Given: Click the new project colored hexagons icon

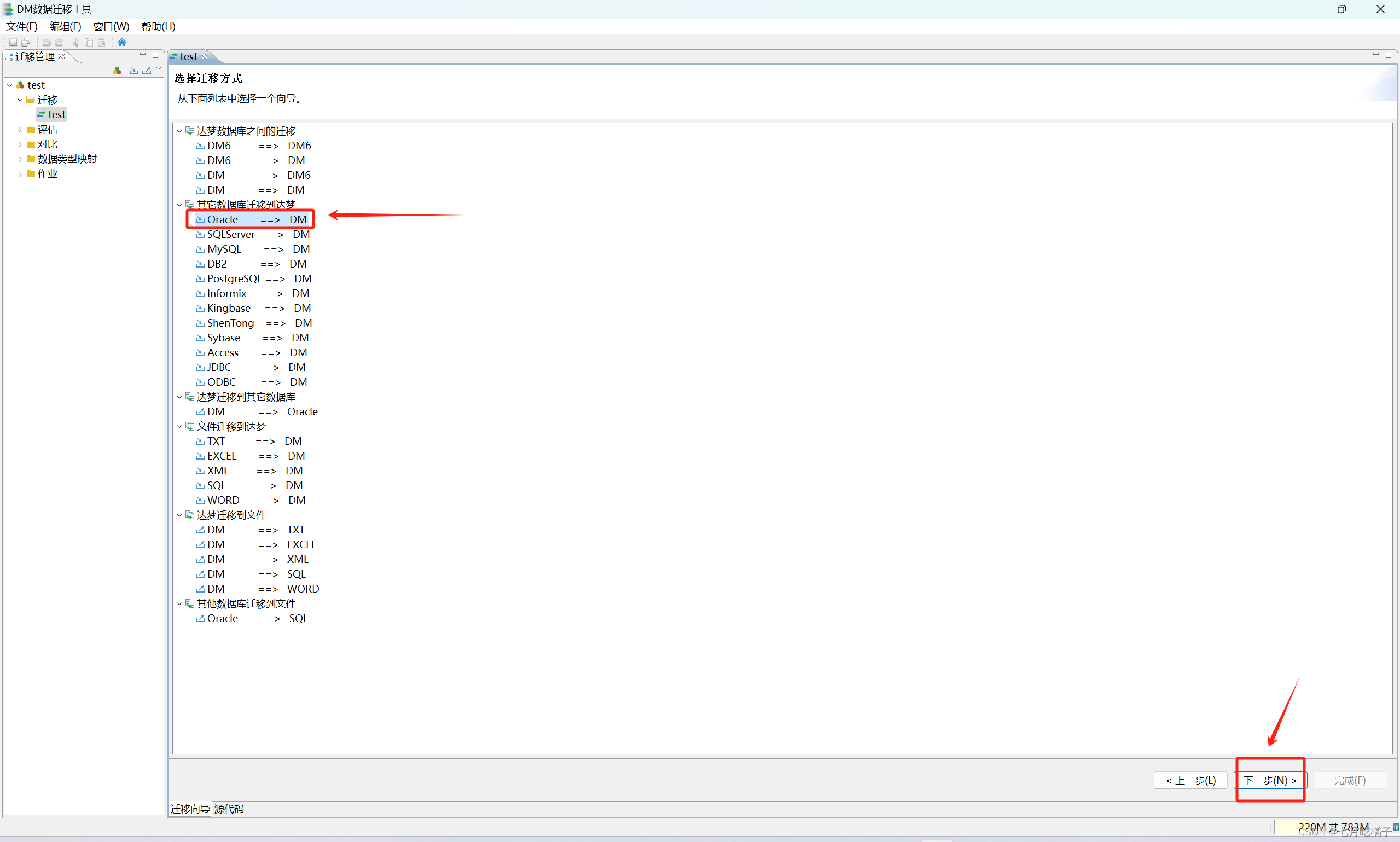Looking at the screenshot, I should point(117,71).
